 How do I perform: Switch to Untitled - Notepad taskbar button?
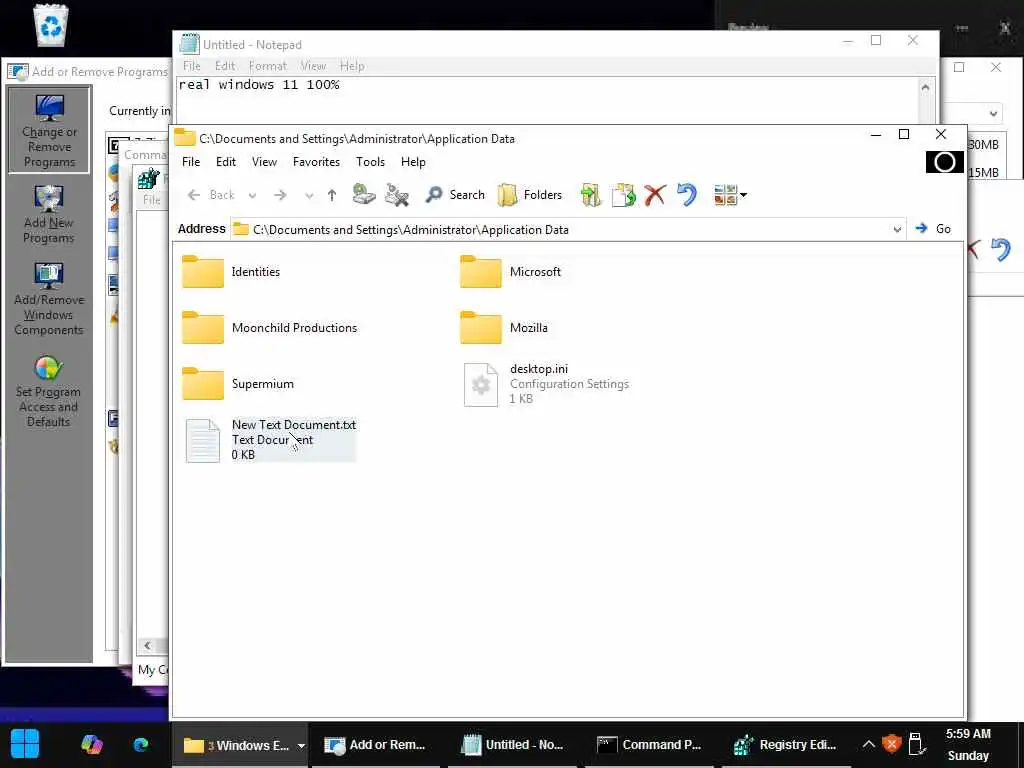point(512,745)
